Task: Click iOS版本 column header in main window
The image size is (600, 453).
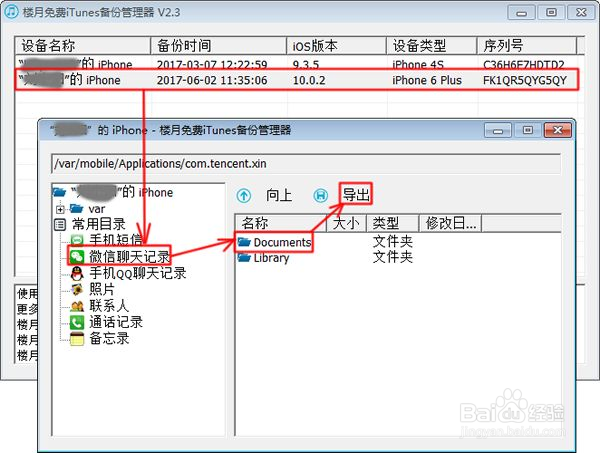Action: click(x=336, y=46)
